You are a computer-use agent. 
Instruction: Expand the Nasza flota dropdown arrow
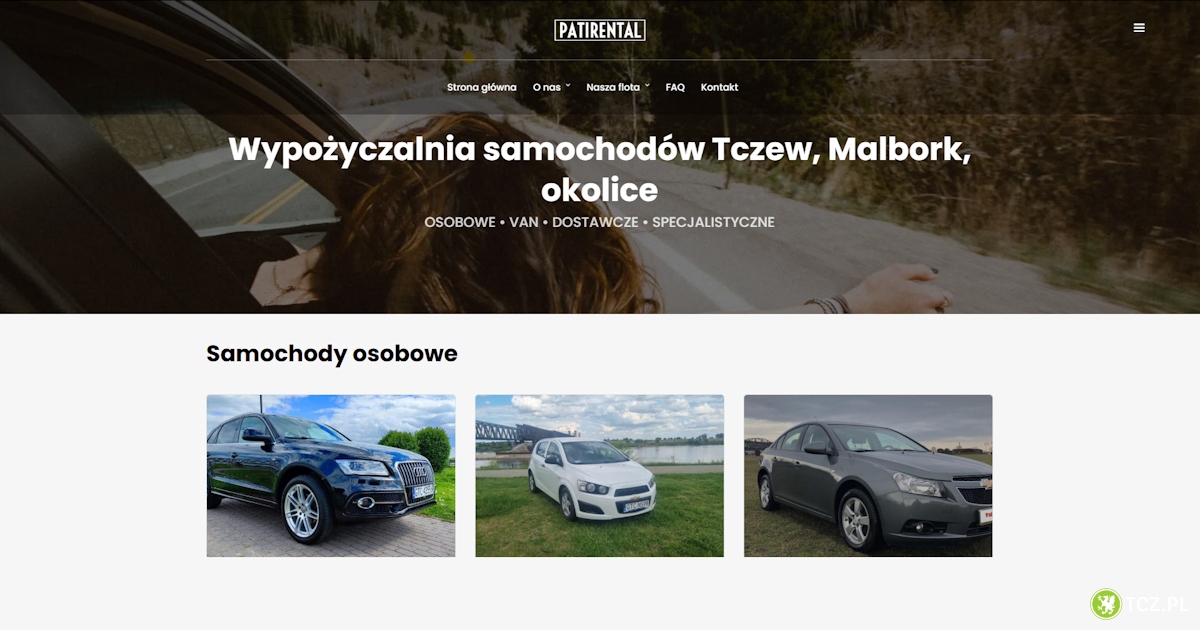tap(647, 85)
